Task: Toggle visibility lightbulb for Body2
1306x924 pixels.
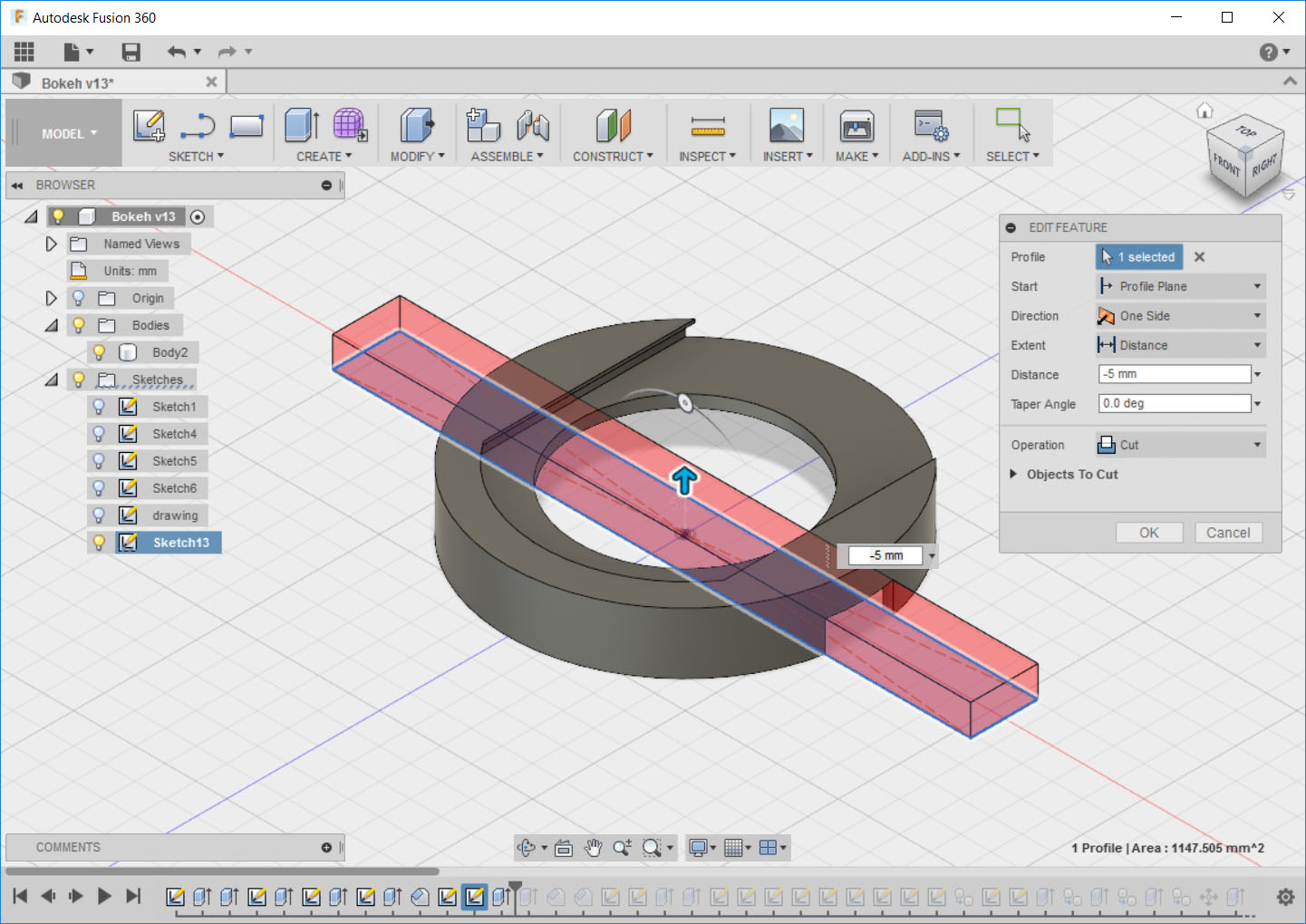Action: [99, 352]
